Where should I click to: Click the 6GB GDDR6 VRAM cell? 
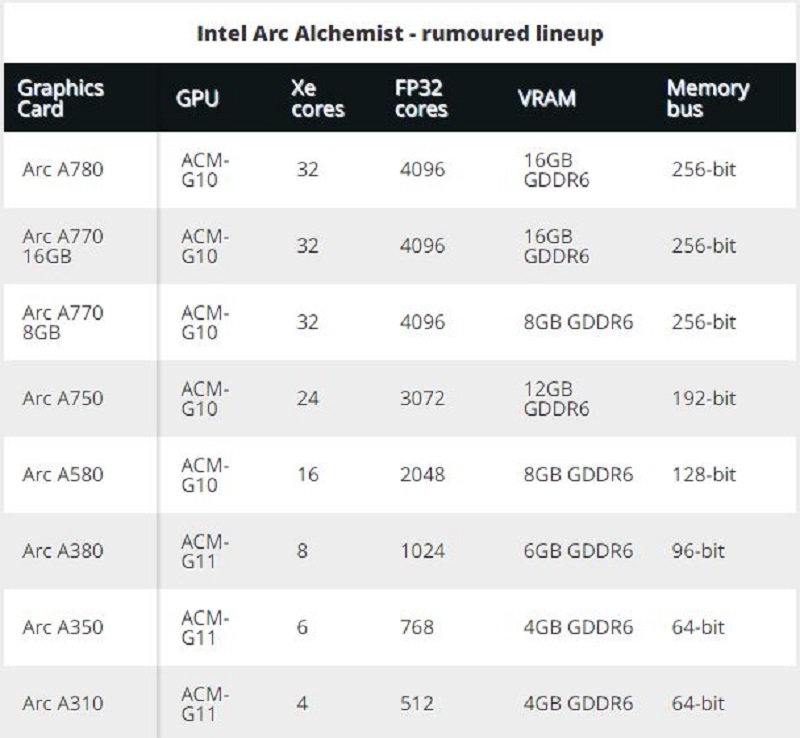point(578,551)
